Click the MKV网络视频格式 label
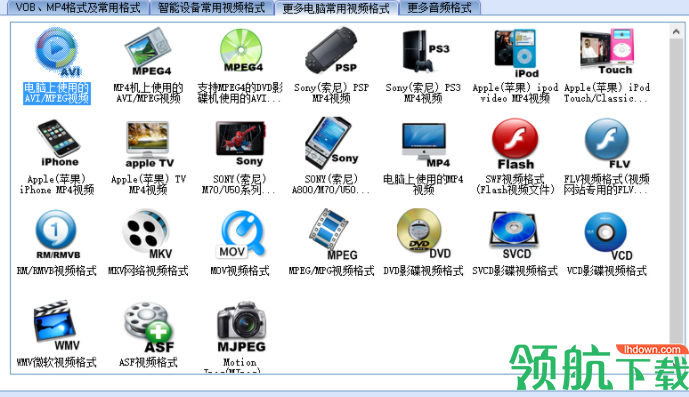Screen dimensions: 689x397 148,271
